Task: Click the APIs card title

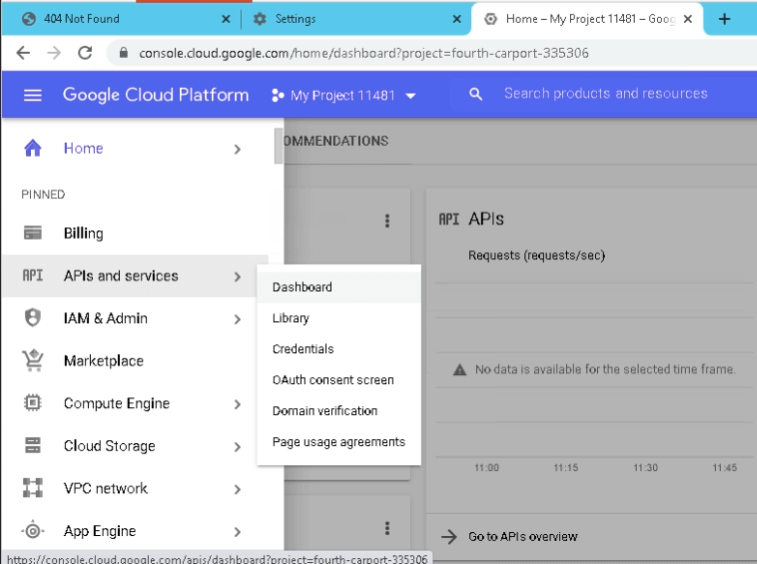Action: (x=486, y=219)
